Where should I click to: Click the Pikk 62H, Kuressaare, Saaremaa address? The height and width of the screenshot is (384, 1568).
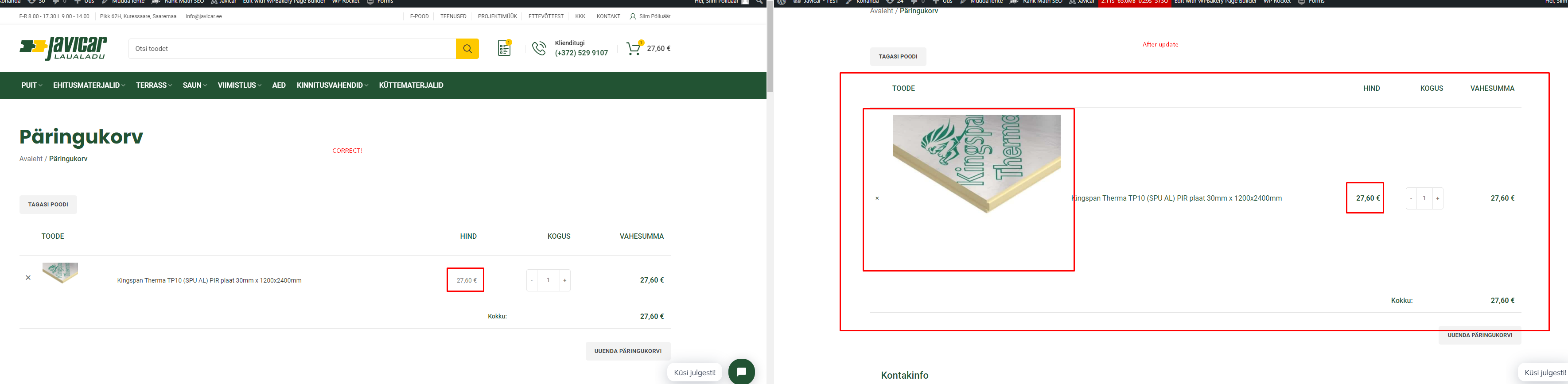coord(138,16)
